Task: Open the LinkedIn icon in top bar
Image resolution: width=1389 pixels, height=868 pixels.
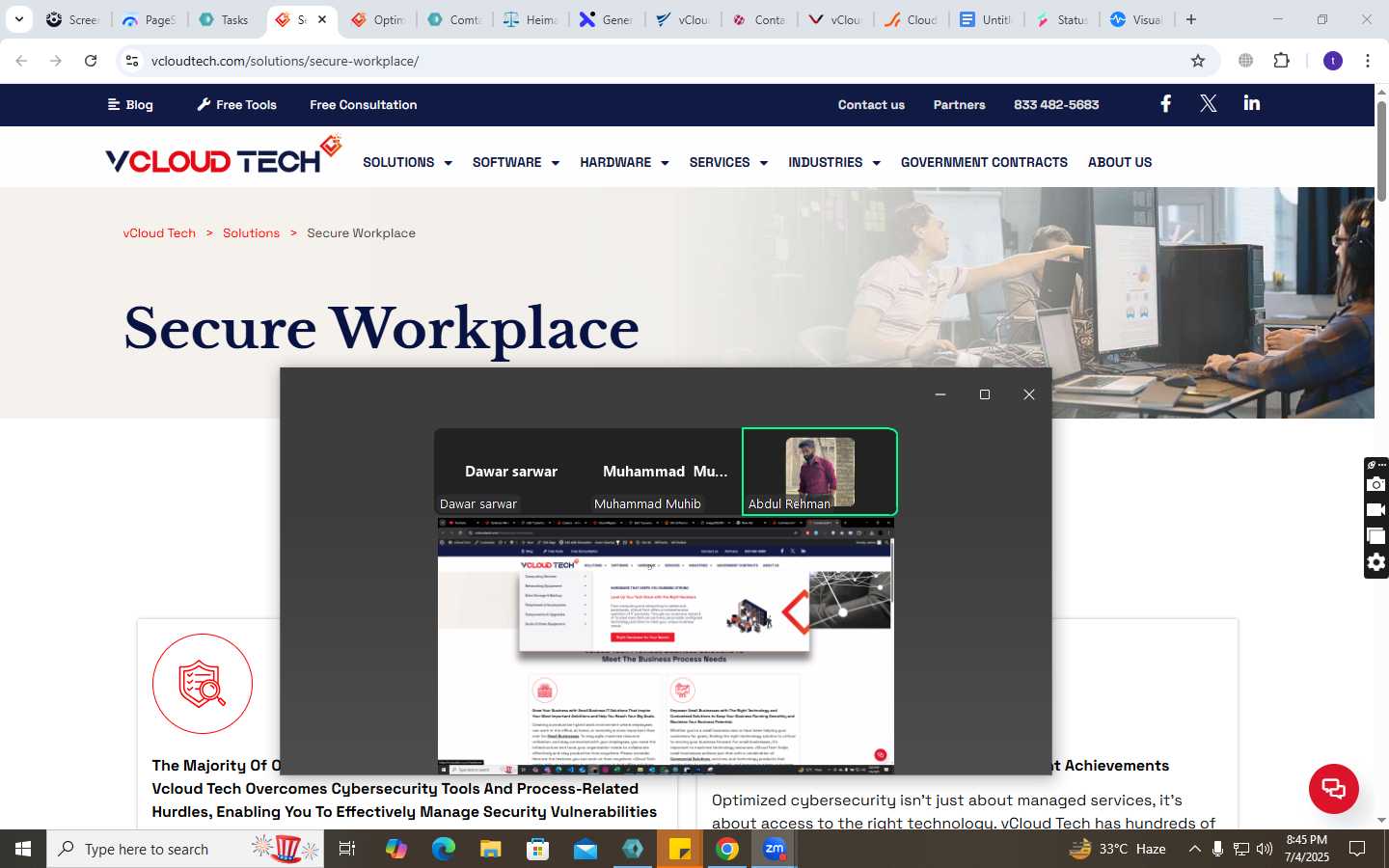Action: (x=1252, y=103)
